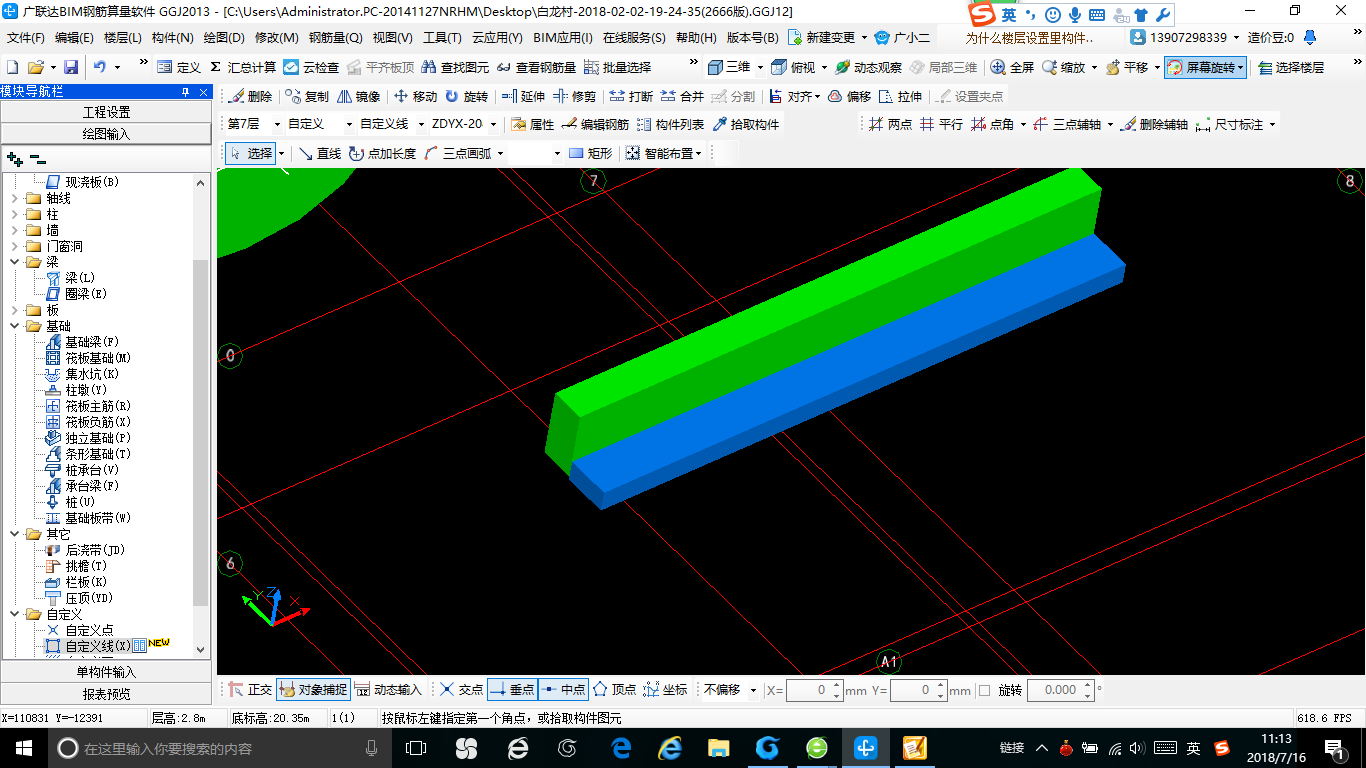Click 全屏 full screen view

(1012, 67)
